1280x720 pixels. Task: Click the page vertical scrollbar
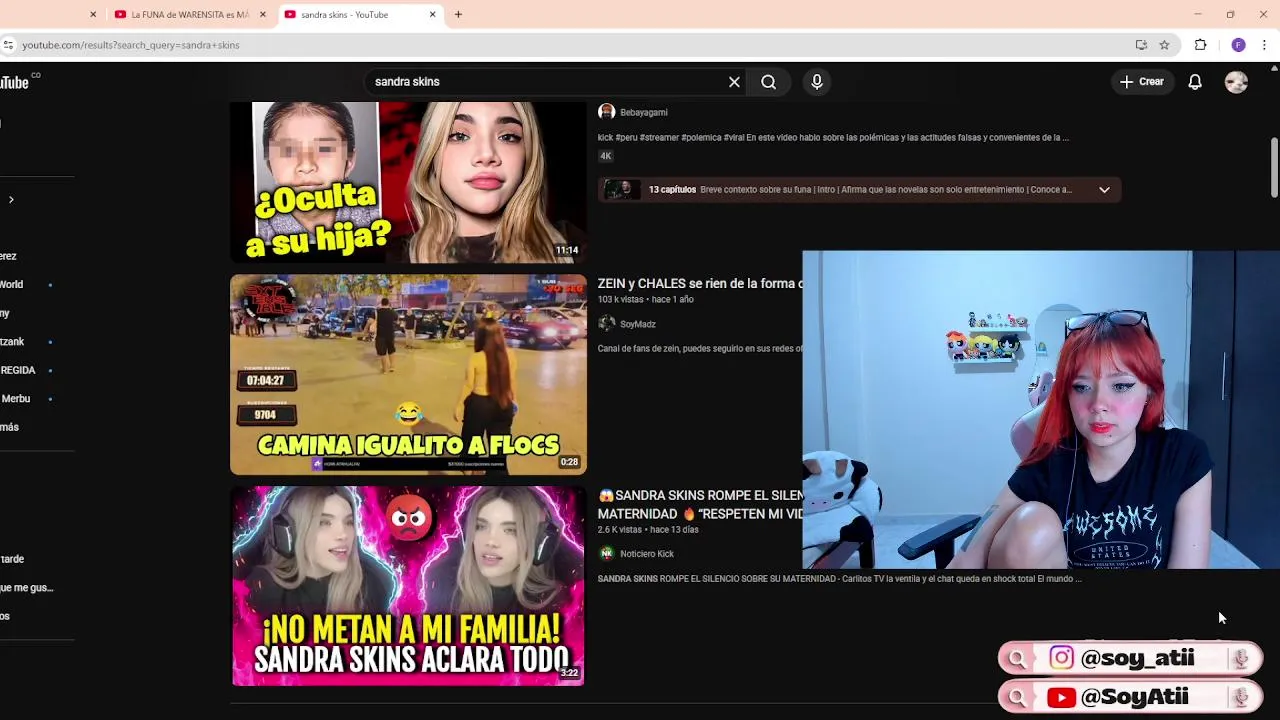(x=1274, y=168)
